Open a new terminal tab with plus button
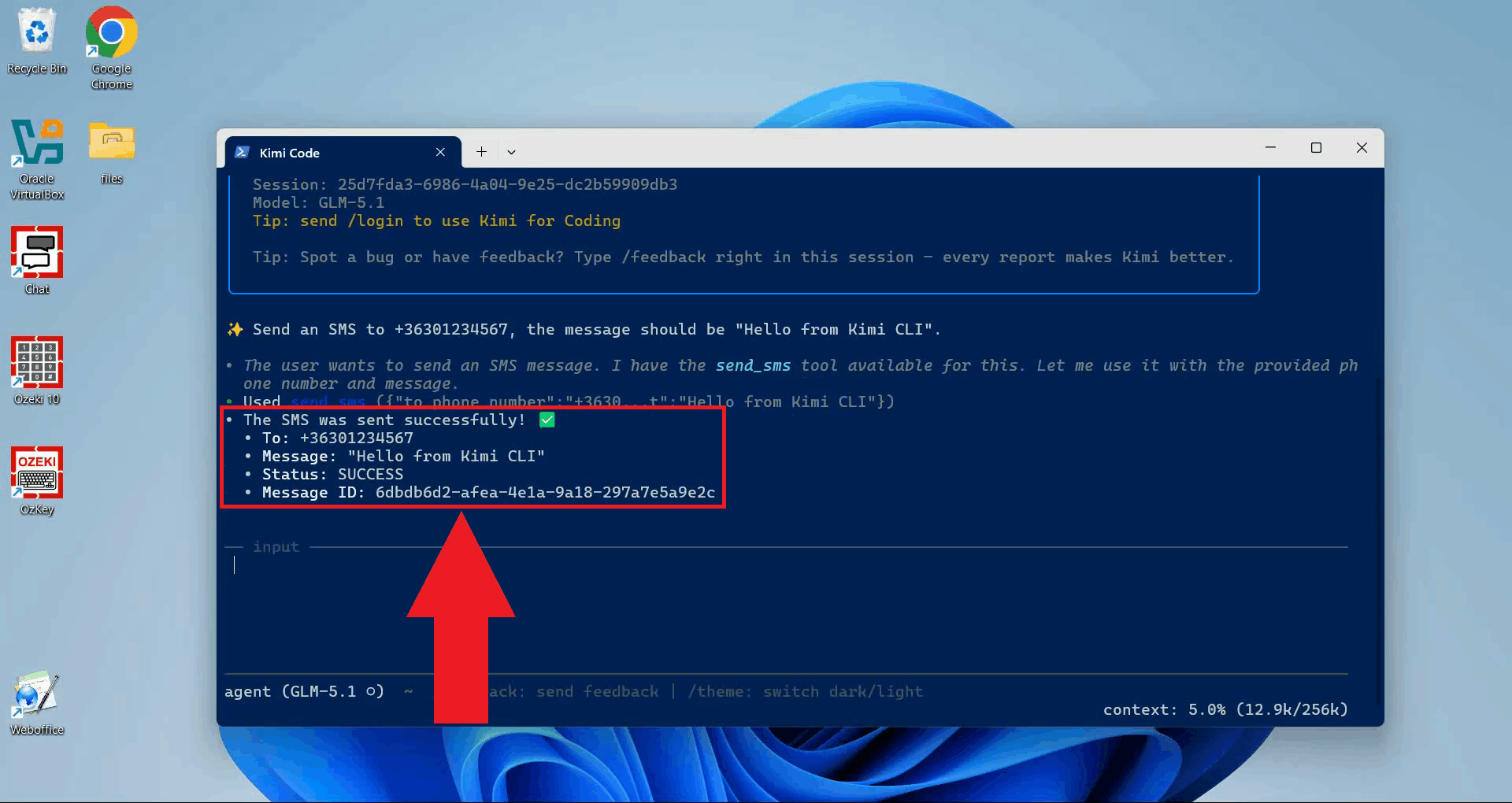The height and width of the screenshot is (803, 1512). (x=481, y=152)
